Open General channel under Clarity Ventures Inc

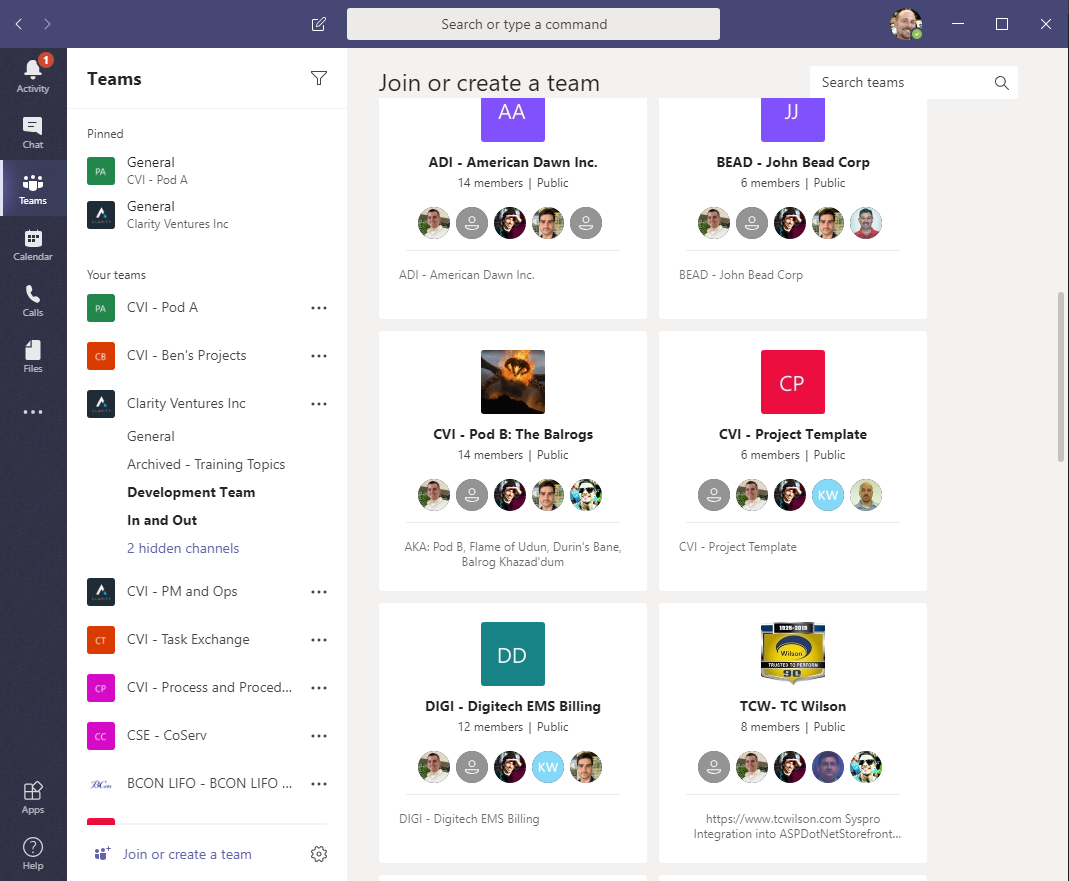pyautogui.click(x=151, y=436)
